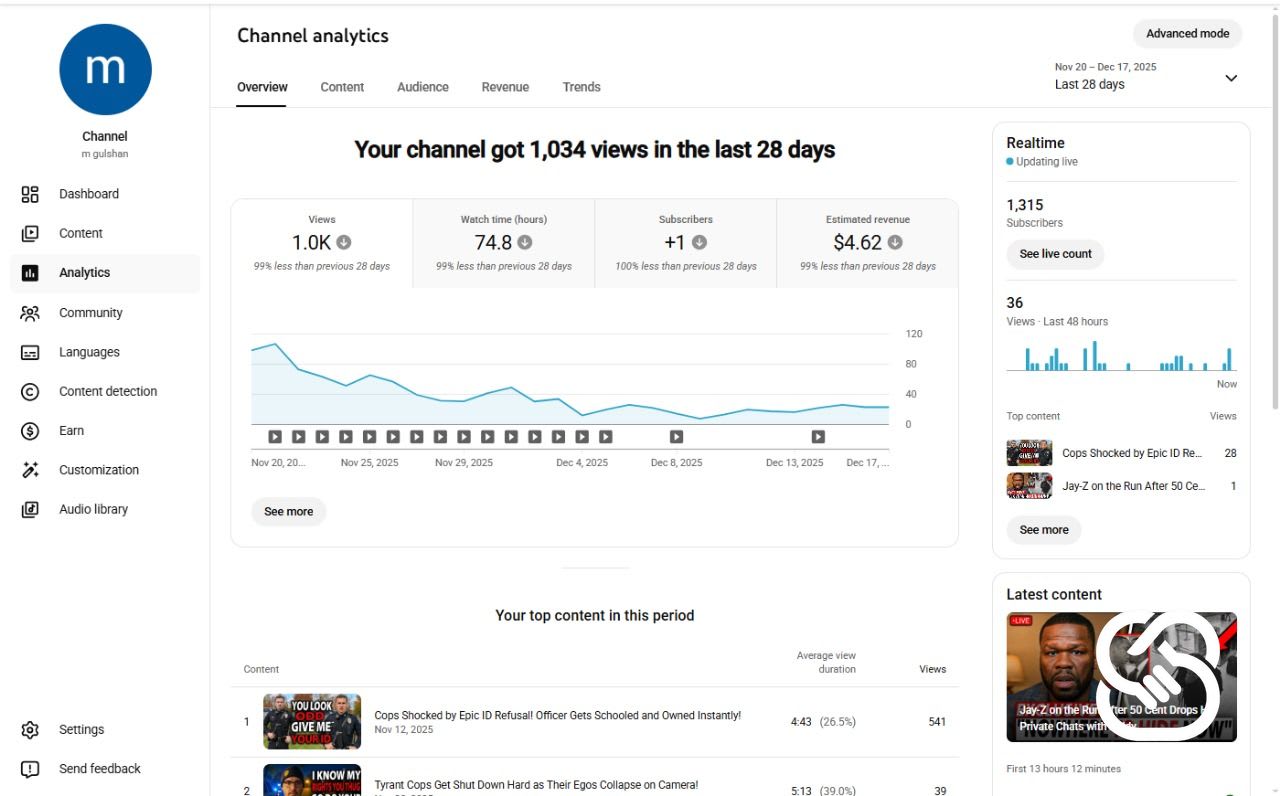Open 'Cops Shocked by Epic ID Refusal!' video title
This screenshot has width=1280, height=796.
[557, 716]
